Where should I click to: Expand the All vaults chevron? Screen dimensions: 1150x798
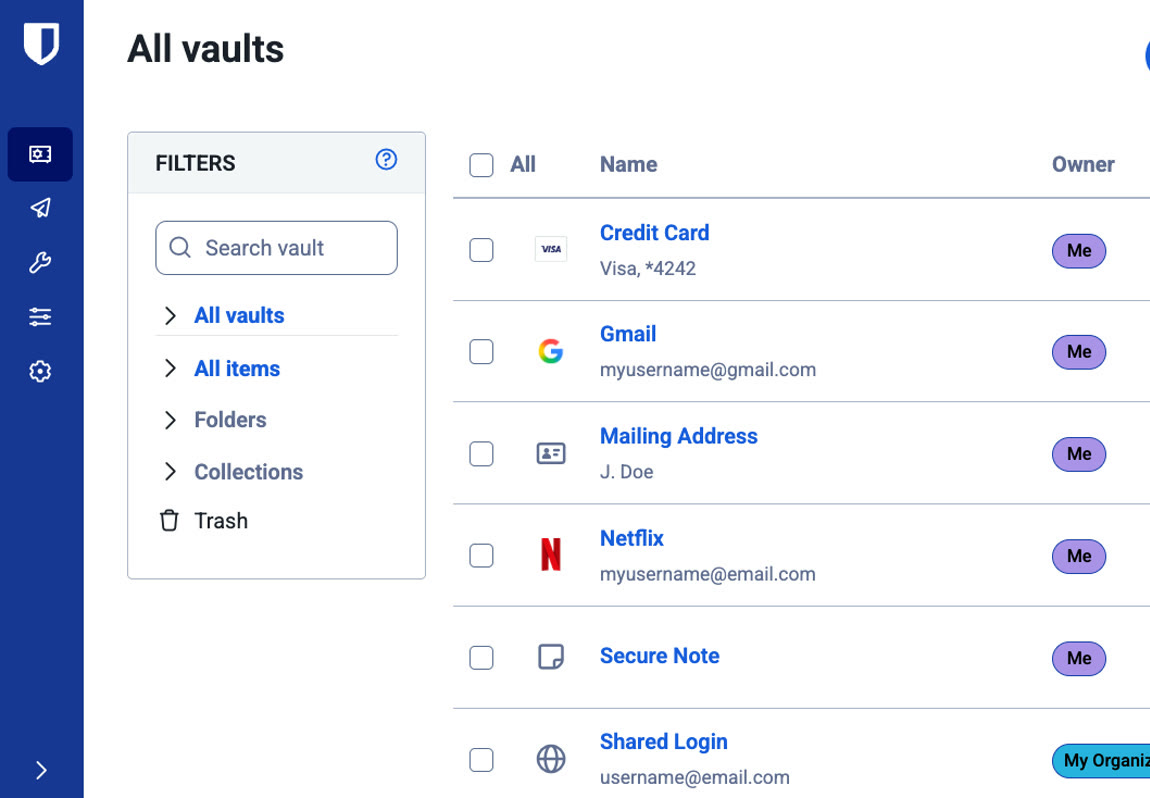tap(170, 315)
